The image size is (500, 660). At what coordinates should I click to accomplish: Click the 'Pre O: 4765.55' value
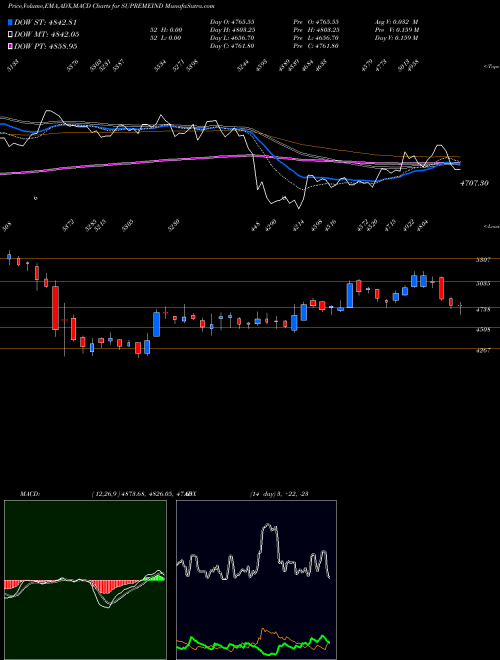click(317, 22)
